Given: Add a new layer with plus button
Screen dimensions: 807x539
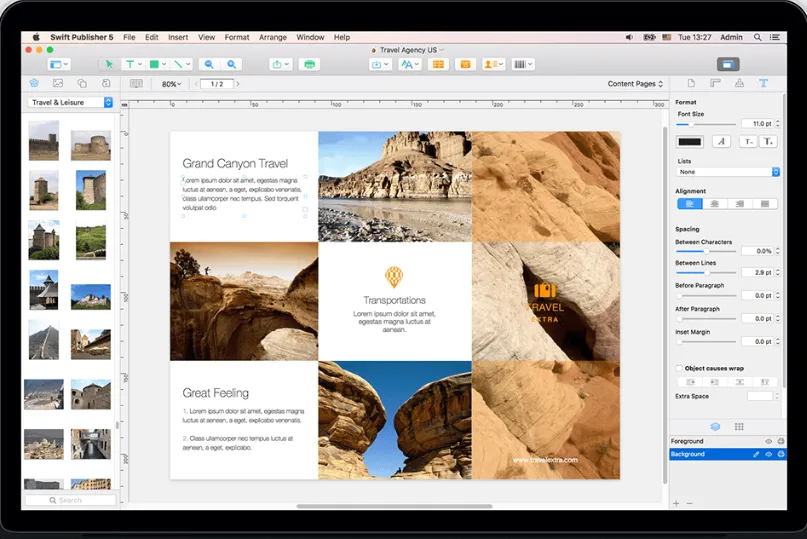Looking at the screenshot, I should pos(676,503).
